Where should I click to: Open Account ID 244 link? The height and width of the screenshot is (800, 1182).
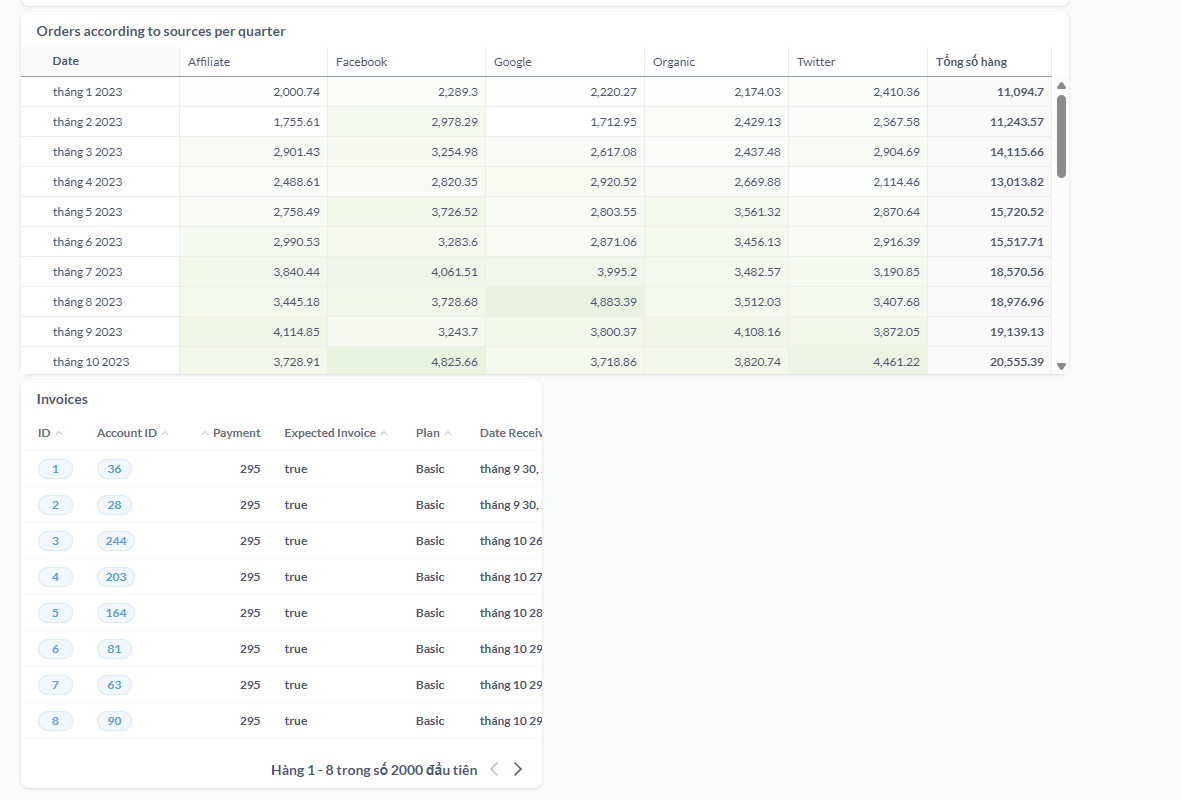point(116,541)
